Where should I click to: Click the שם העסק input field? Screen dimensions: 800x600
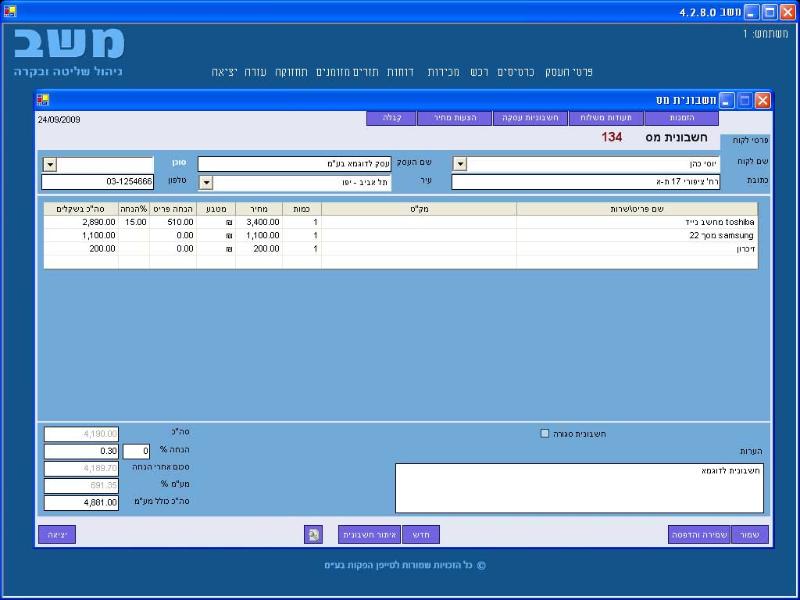click(294, 164)
